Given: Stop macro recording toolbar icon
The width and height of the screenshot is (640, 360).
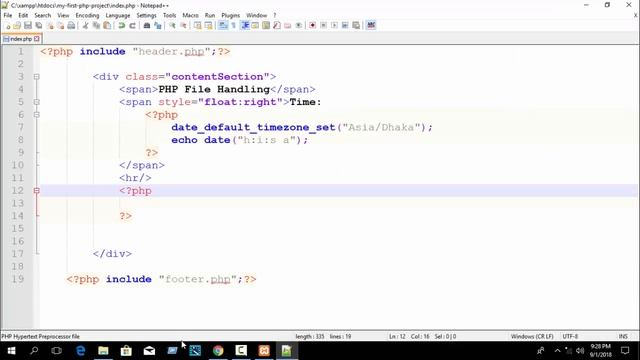Looking at the screenshot, I should (323, 25).
